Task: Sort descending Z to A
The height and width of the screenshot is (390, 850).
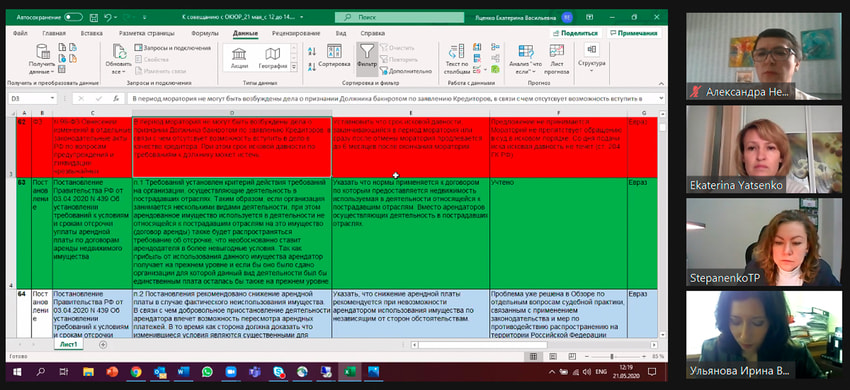Action: coord(312,67)
